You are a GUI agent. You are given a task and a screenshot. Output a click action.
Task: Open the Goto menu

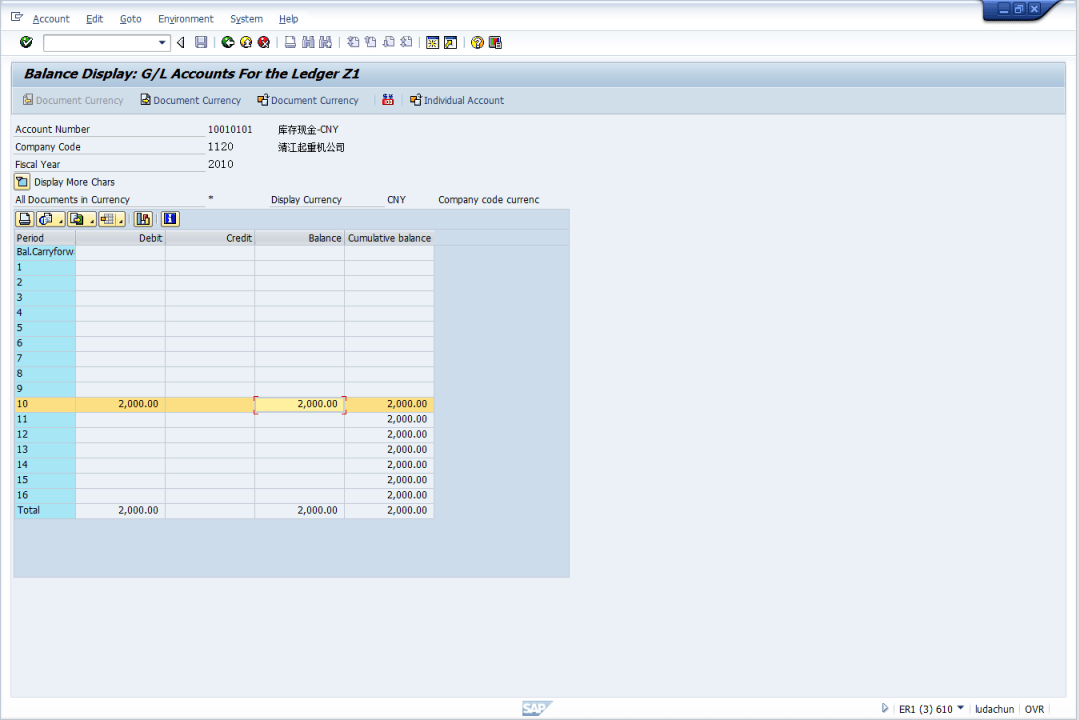(130, 19)
